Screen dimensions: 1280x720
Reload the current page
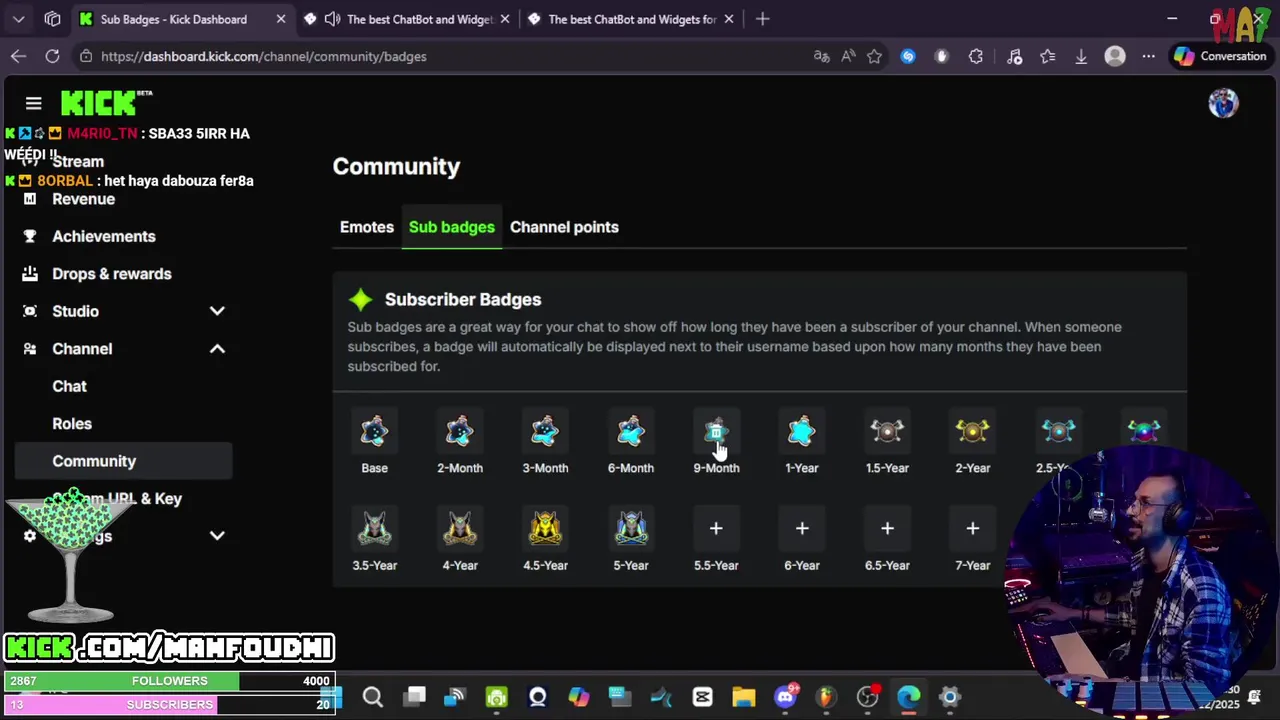[x=52, y=56]
